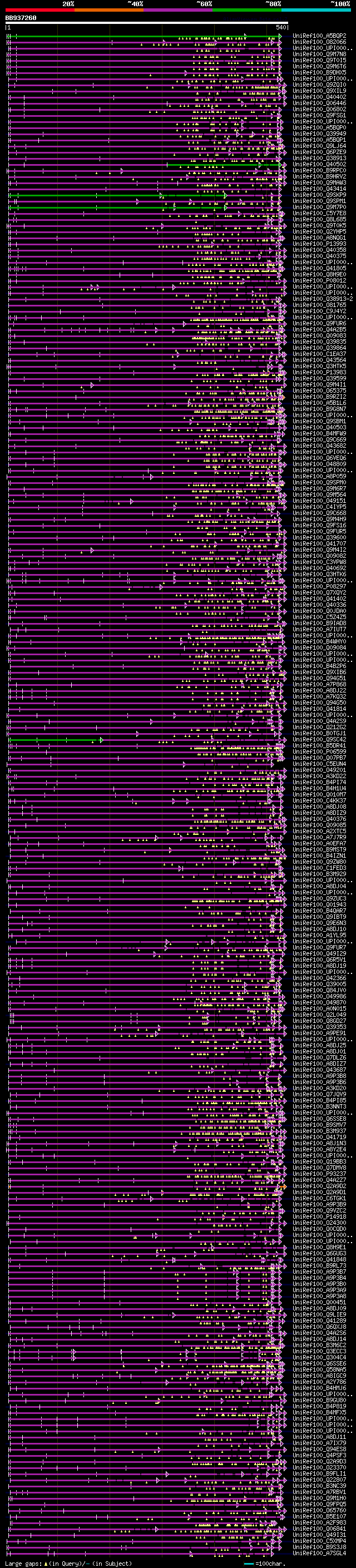Click the white query length bar
The height and width of the screenshot is (1568, 356).
[147, 23]
